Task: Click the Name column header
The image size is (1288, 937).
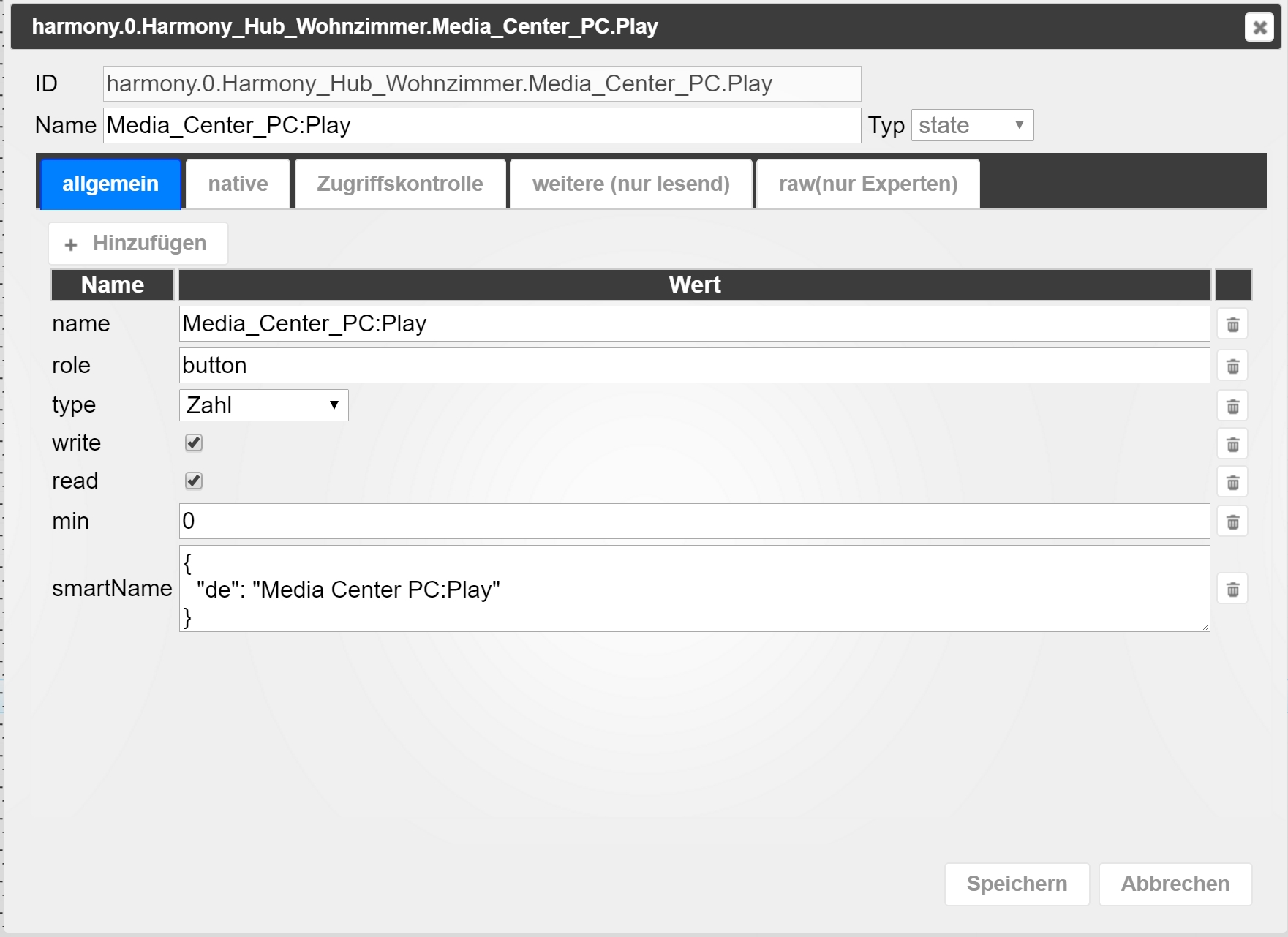Action: click(x=113, y=285)
